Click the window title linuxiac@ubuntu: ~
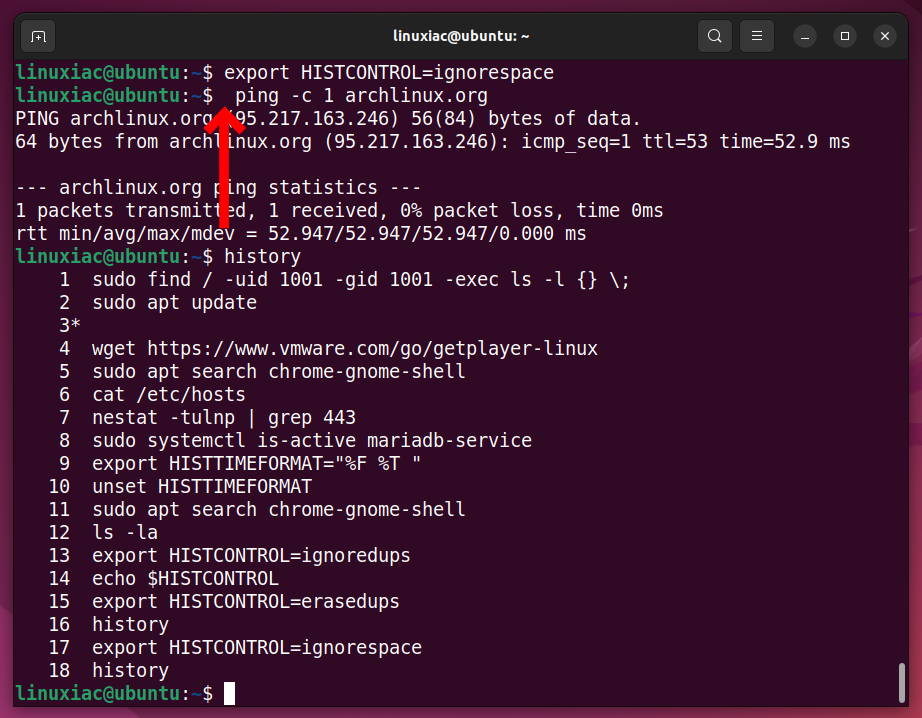Screen dimensions: 922x718 [x=461, y=36]
